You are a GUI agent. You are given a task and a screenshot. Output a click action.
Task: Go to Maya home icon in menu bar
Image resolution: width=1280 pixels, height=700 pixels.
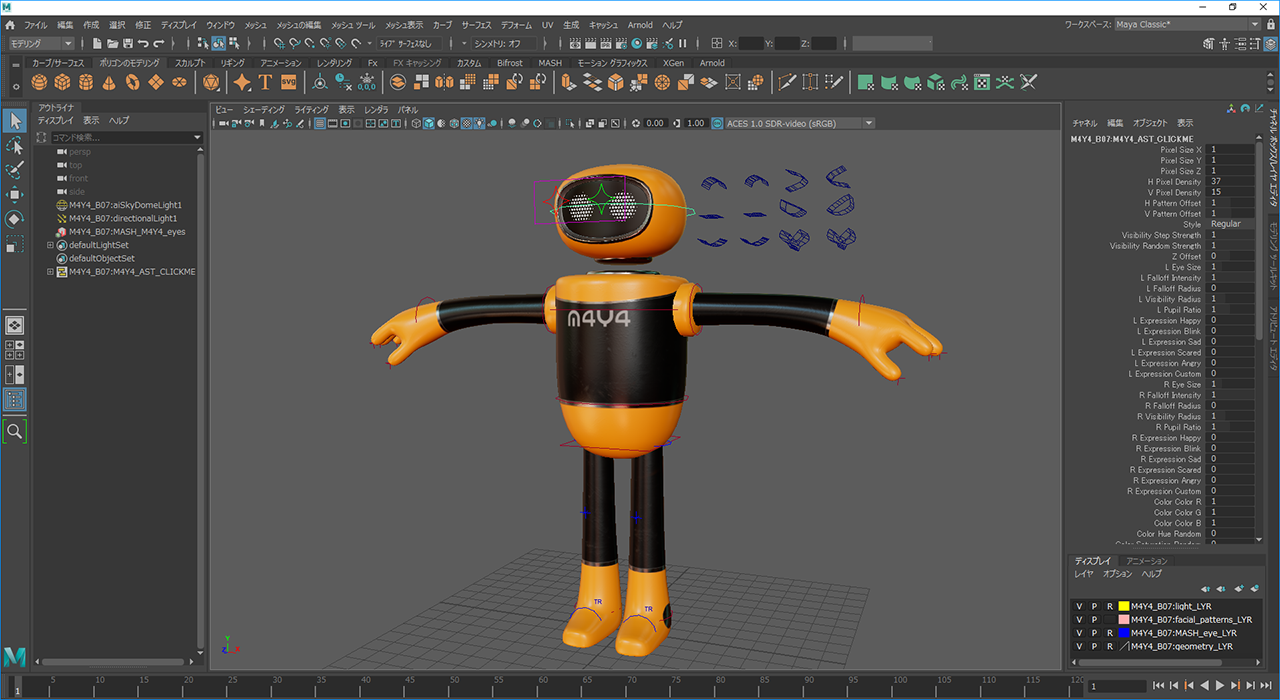point(10,24)
